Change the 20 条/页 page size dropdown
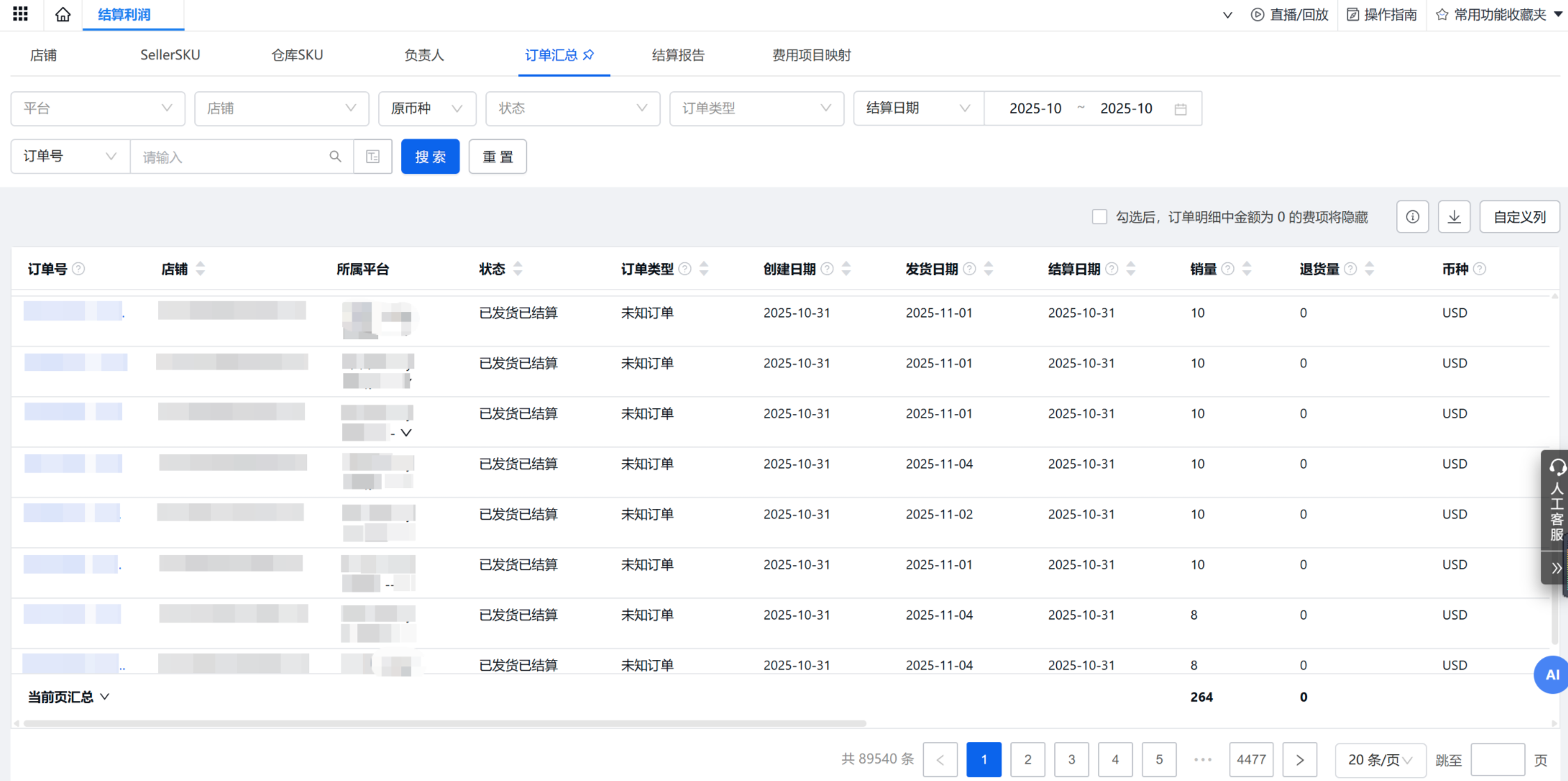Viewport: 1568px width, 781px height. 1381,760
